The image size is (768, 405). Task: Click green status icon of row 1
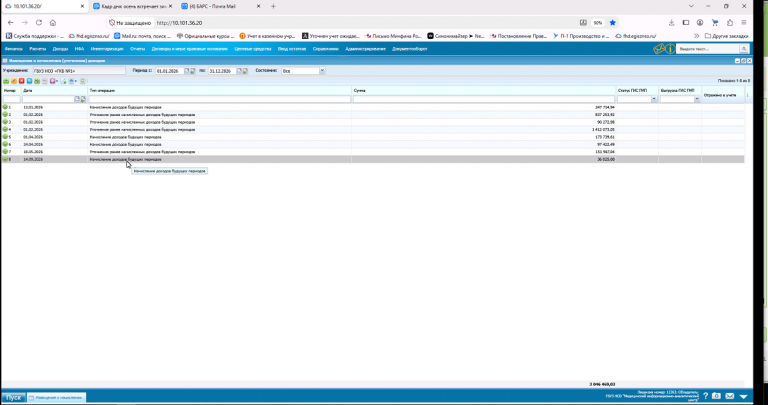point(5,107)
